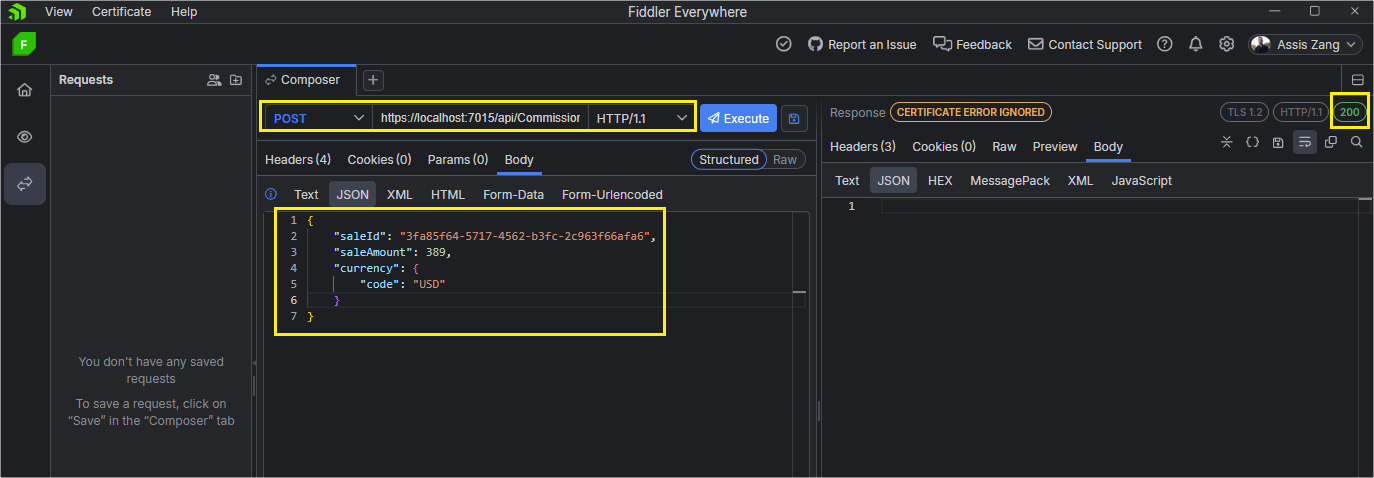
Task: Select JSON response body format
Action: [894, 180]
